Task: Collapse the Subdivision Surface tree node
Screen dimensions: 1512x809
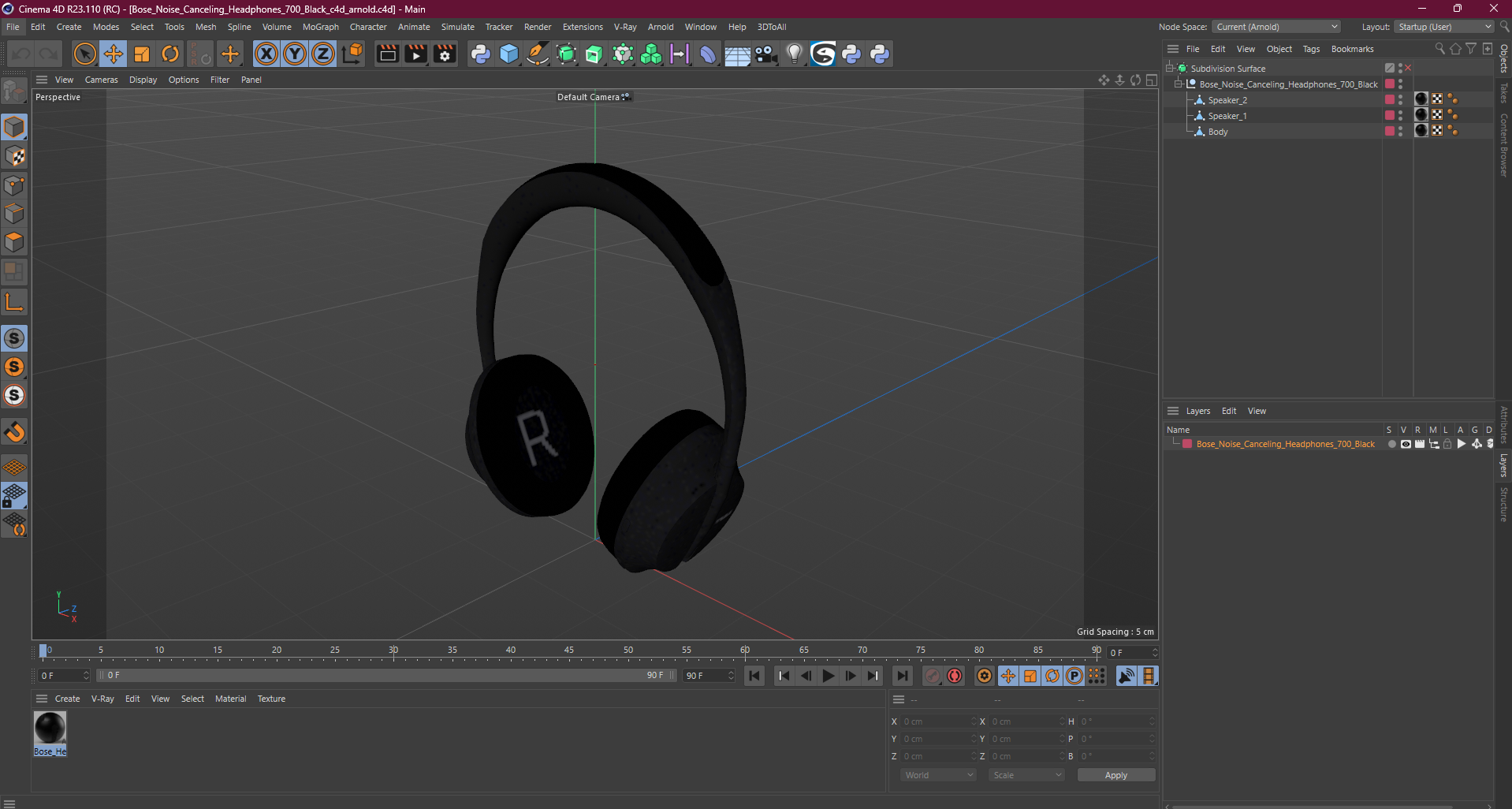Action: click(x=1170, y=69)
